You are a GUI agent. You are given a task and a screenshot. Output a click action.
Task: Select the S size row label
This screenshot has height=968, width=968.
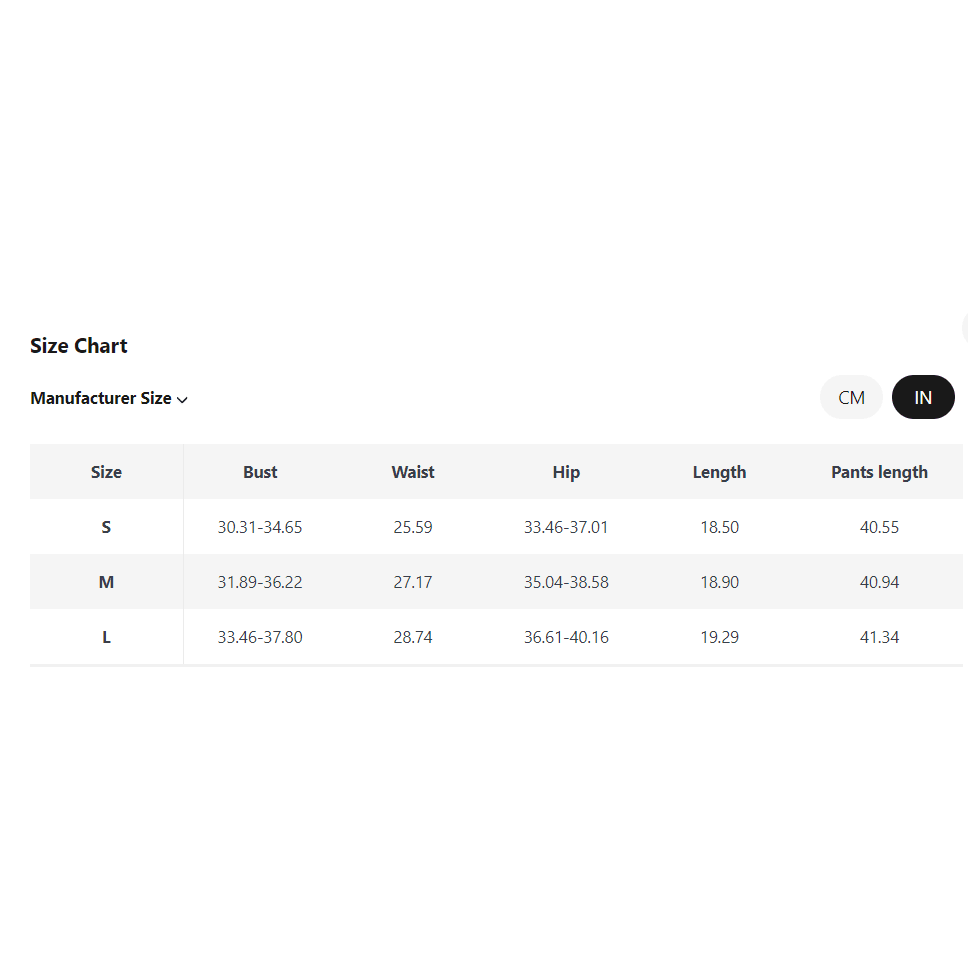tap(106, 527)
